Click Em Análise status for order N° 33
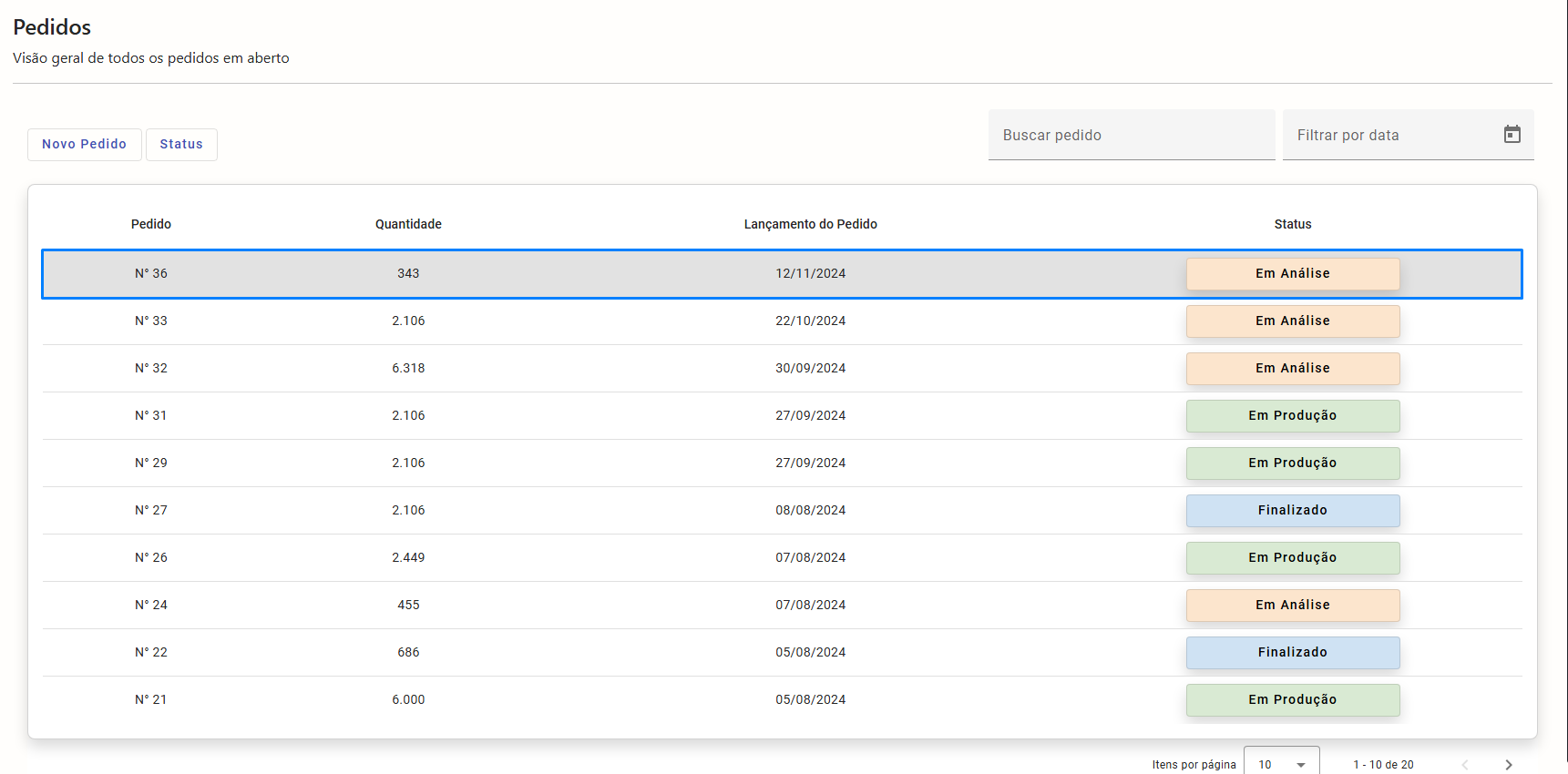 tap(1292, 321)
